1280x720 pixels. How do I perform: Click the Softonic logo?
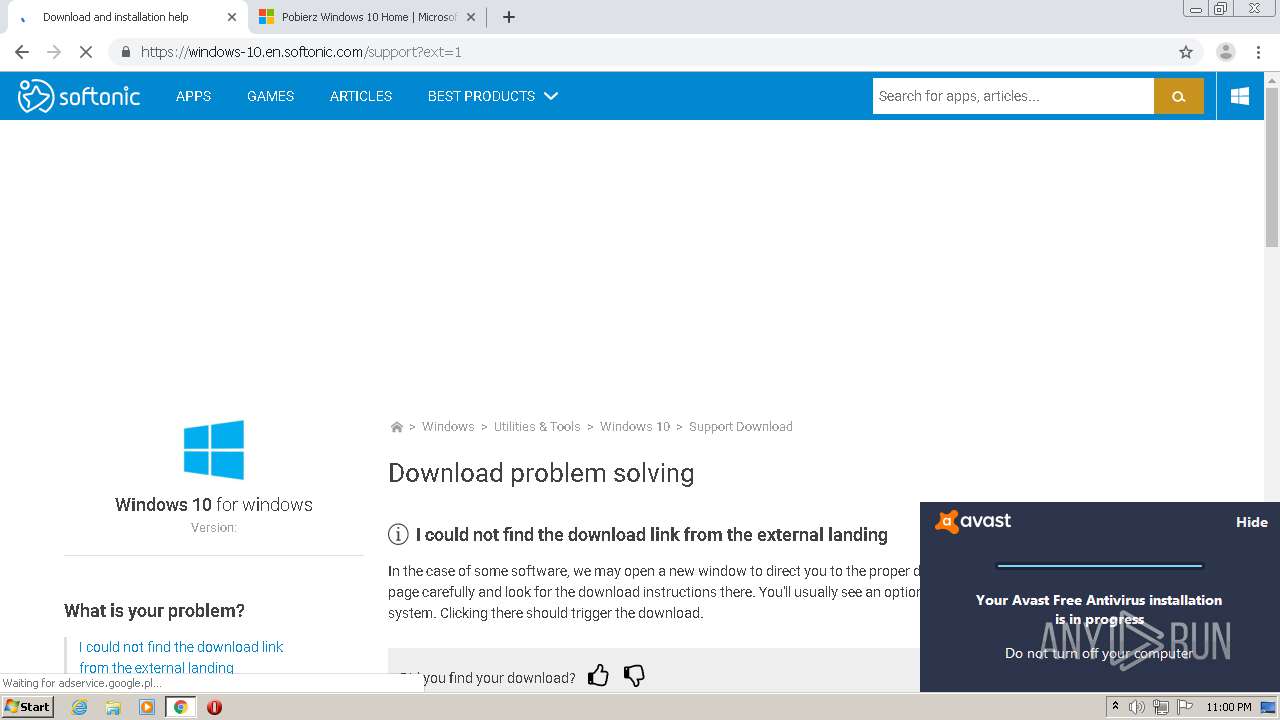[79, 96]
